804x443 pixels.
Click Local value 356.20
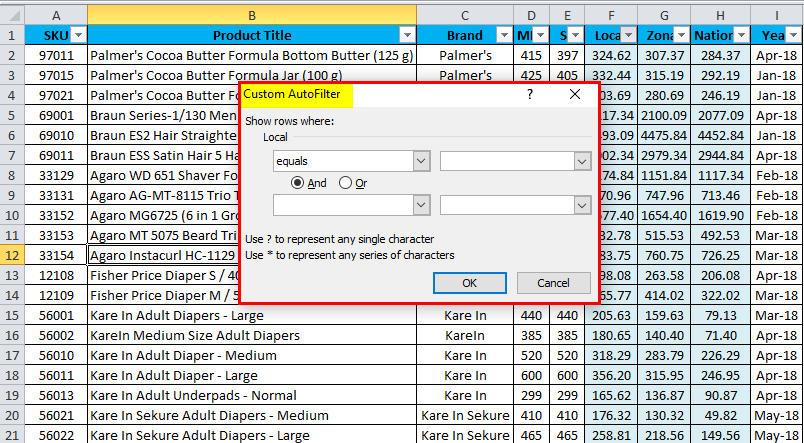coord(611,375)
